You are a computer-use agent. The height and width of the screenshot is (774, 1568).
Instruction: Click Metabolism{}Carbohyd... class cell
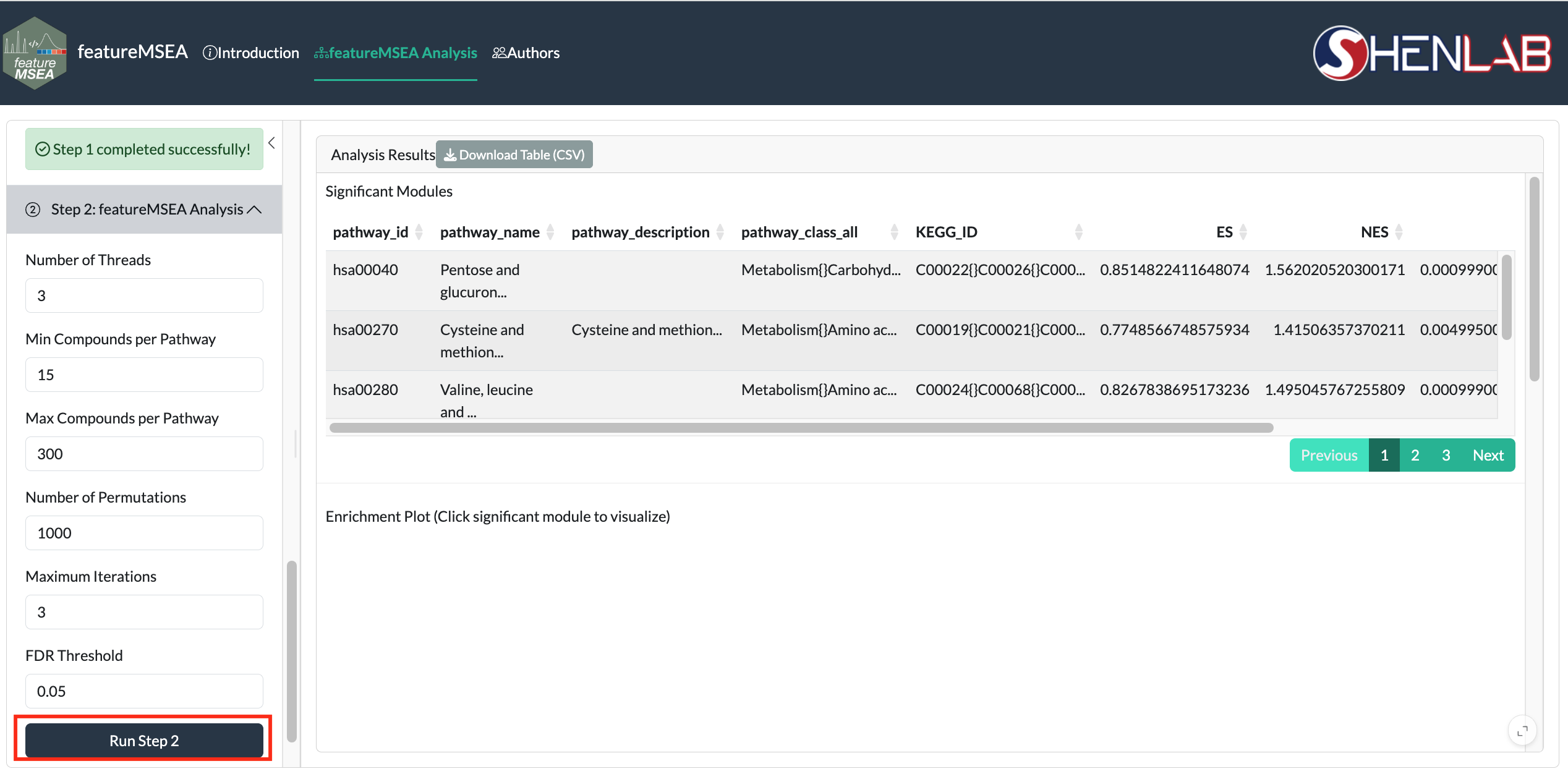pyautogui.click(x=820, y=270)
